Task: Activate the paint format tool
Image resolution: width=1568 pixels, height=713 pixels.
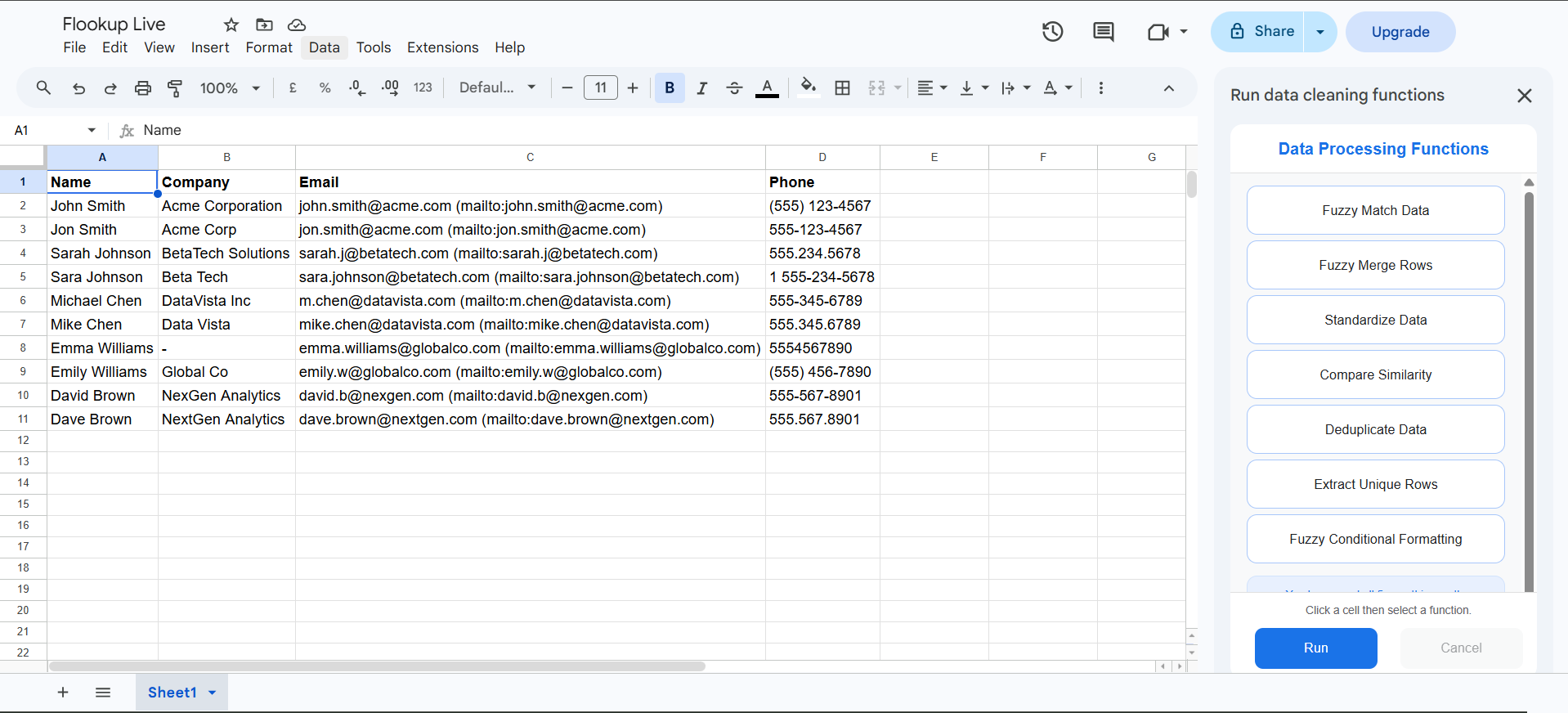Action: 175,87
